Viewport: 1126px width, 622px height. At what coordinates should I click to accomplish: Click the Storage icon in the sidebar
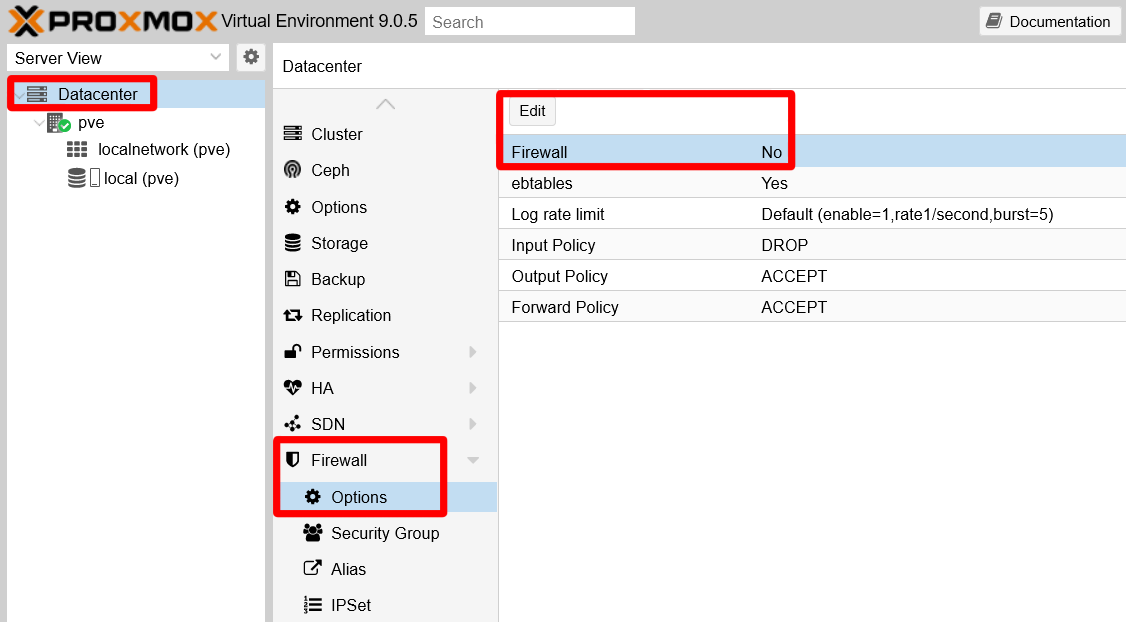(x=294, y=243)
